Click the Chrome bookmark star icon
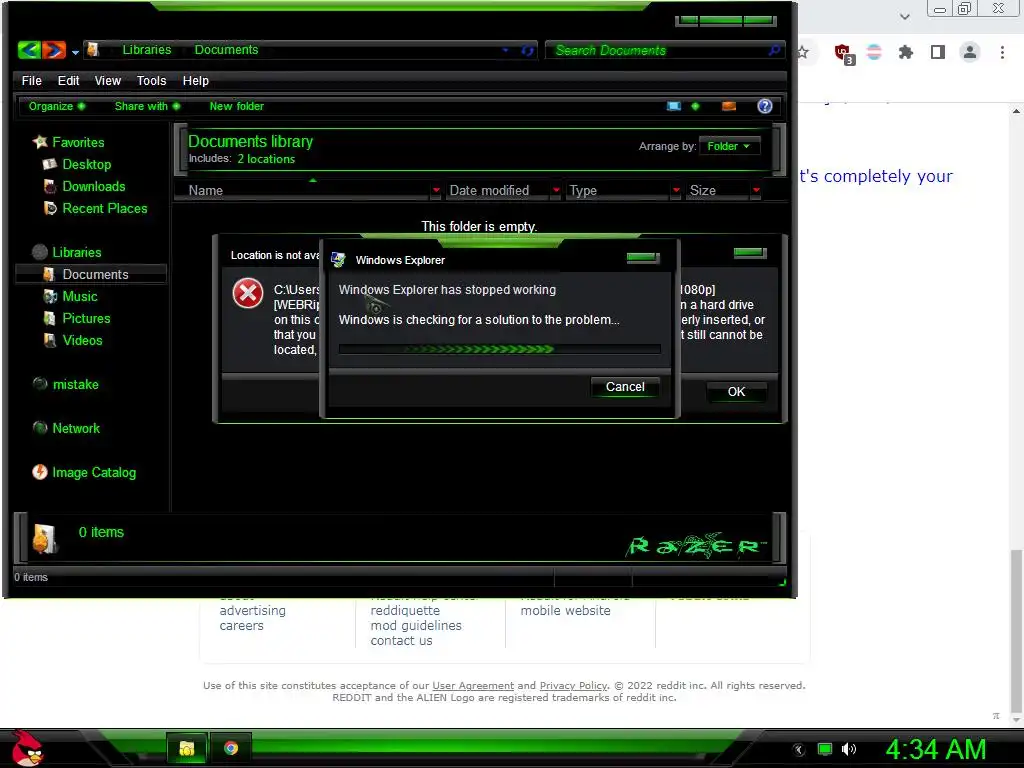1024x768 pixels. tap(803, 52)
